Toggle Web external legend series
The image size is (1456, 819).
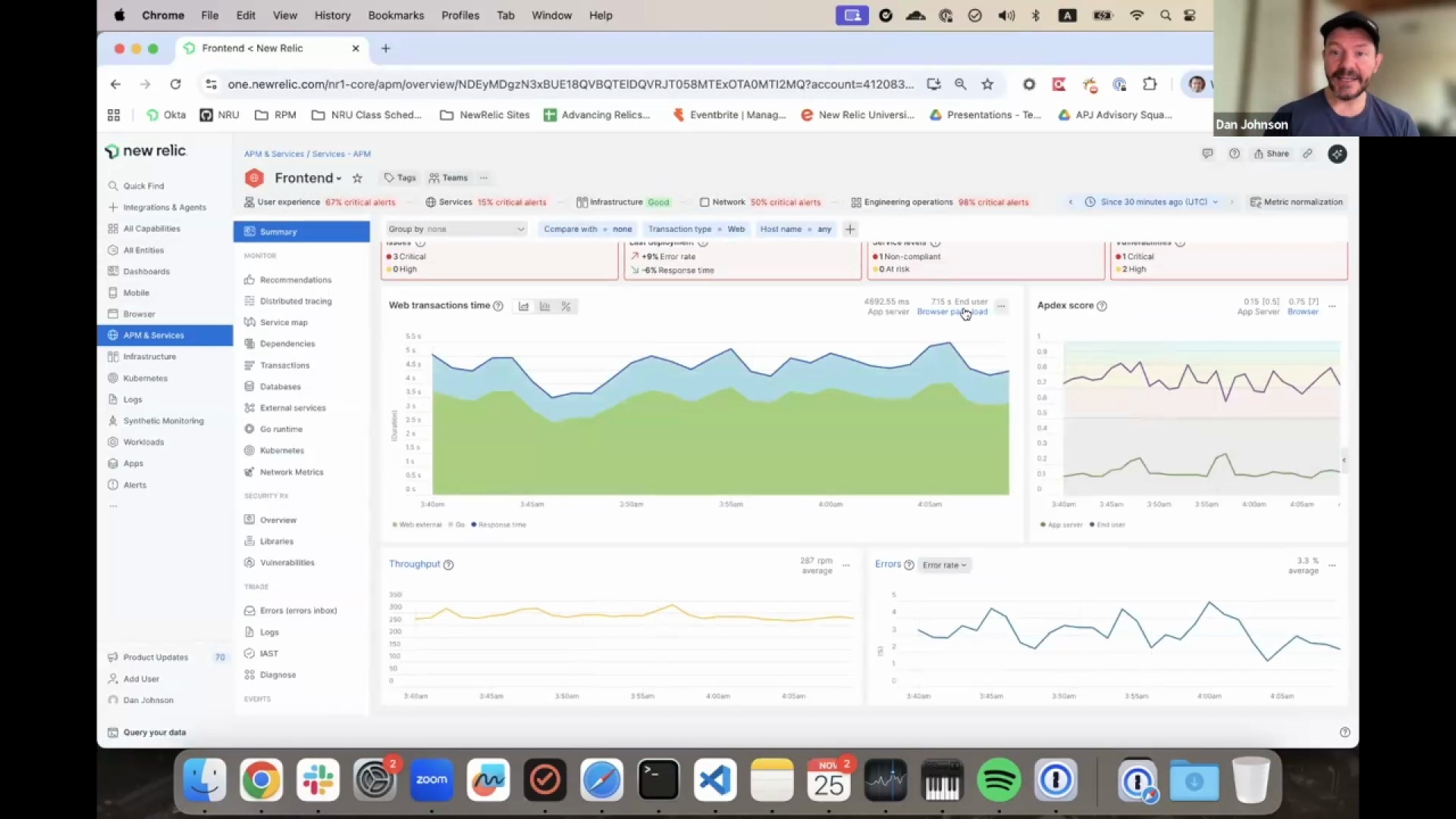pos(419,525)
